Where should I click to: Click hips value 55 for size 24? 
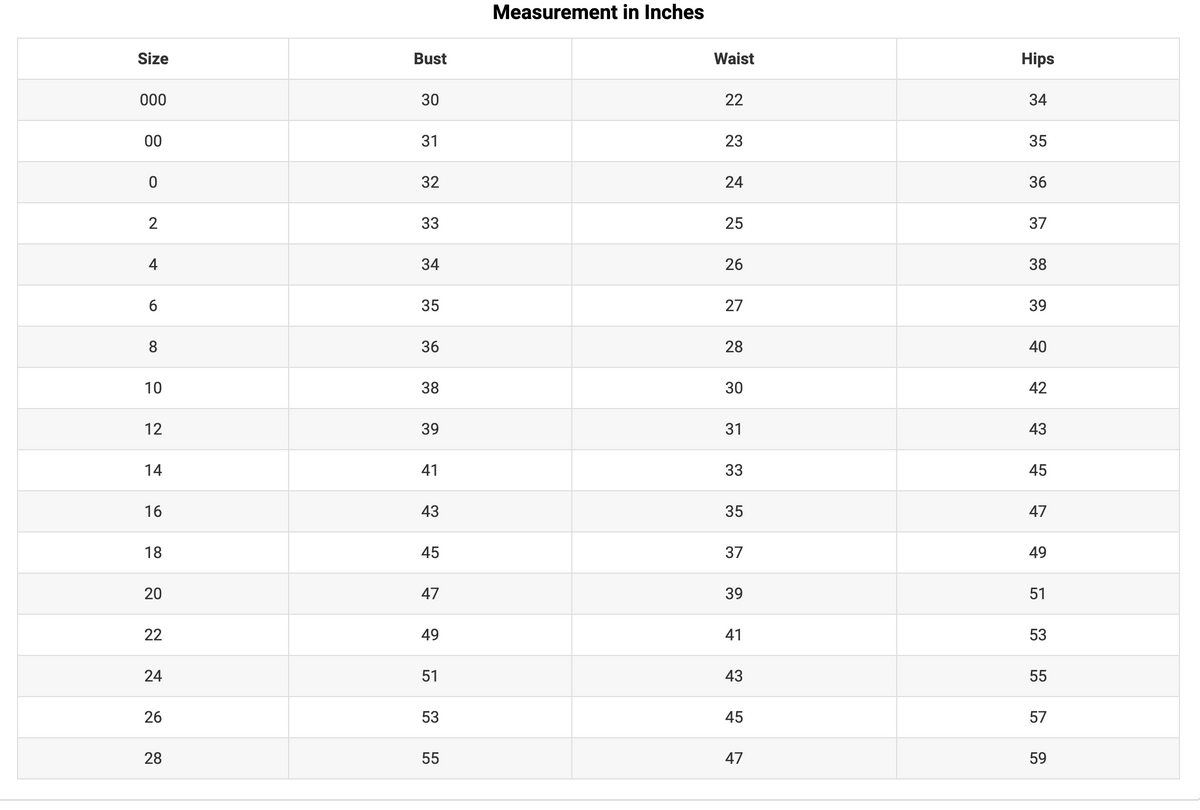pyautogui.click(x=1038, y=676)
